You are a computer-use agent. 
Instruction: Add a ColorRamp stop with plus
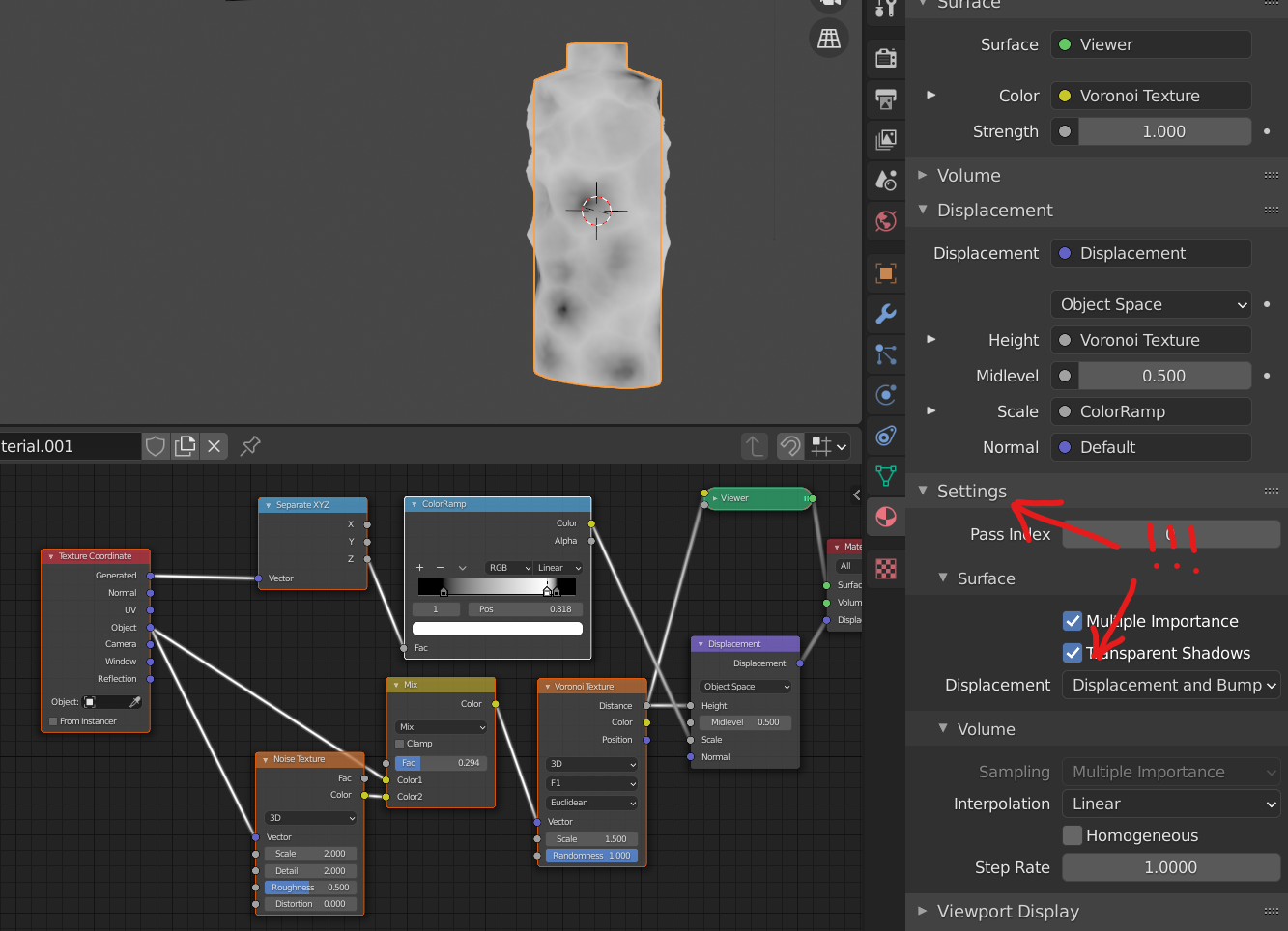(x=419, y=568)
